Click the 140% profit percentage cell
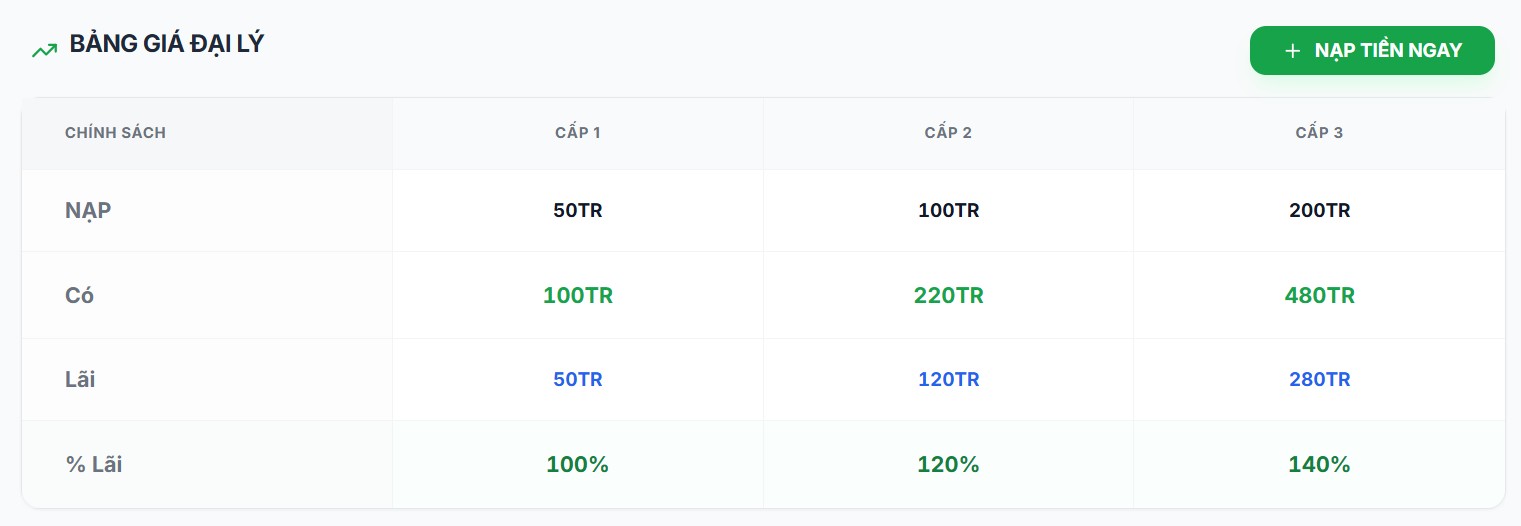 click(1319, 465)
